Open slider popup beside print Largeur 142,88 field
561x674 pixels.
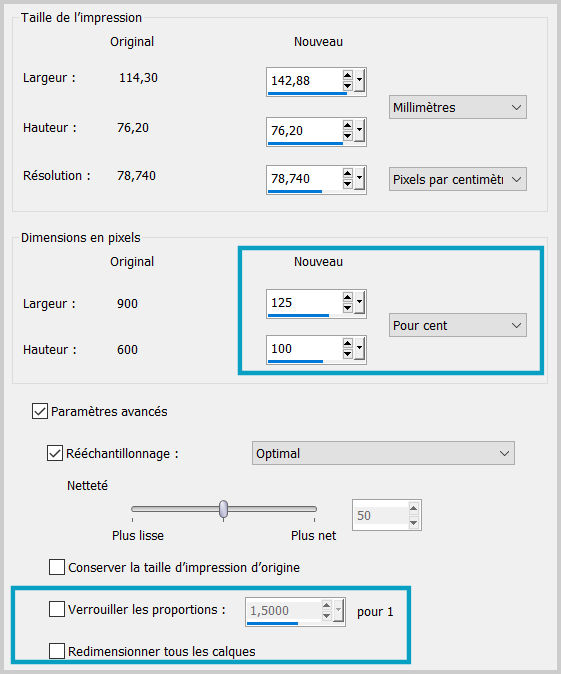click(x=359, y=81)
